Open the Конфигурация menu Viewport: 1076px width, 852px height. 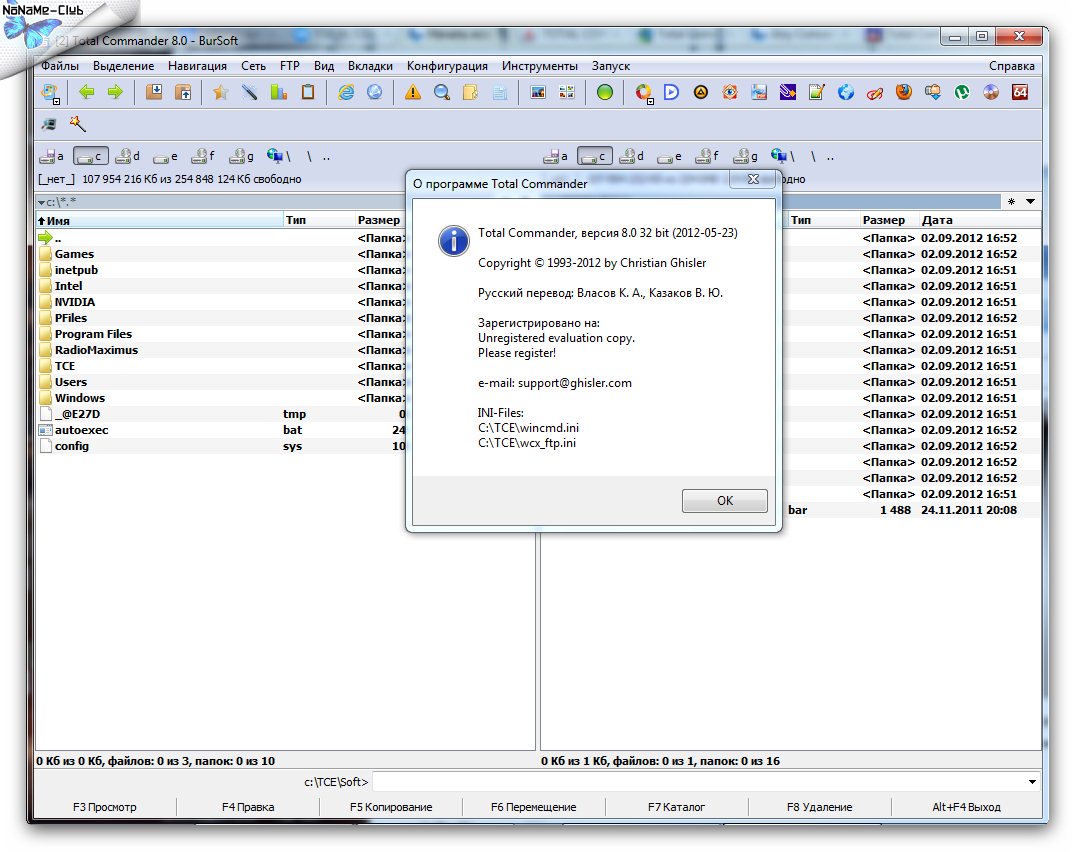click(x=447, y=66)
